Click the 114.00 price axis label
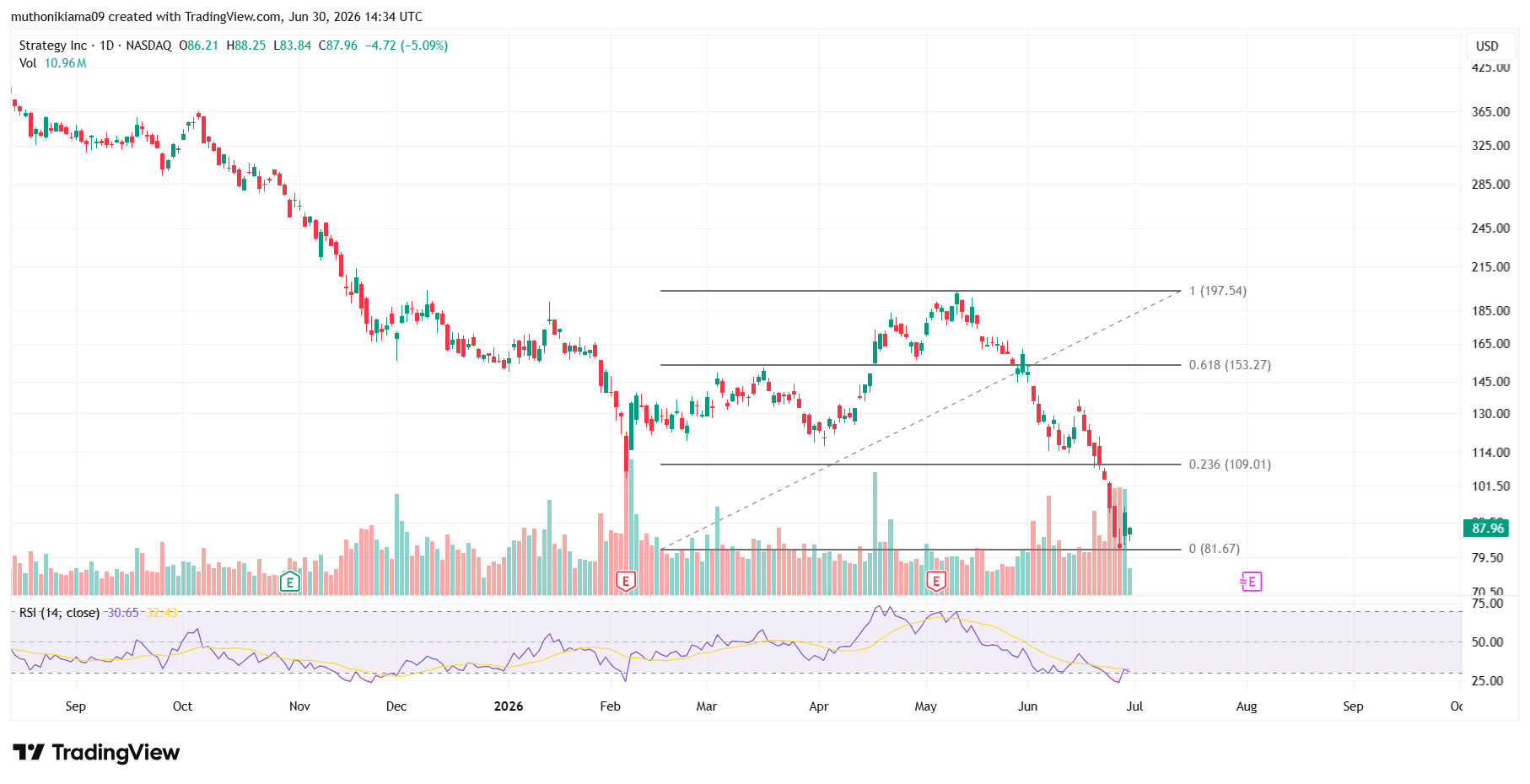The width and height of the screenshot is (1530, 784). [x=1490, y=452]
